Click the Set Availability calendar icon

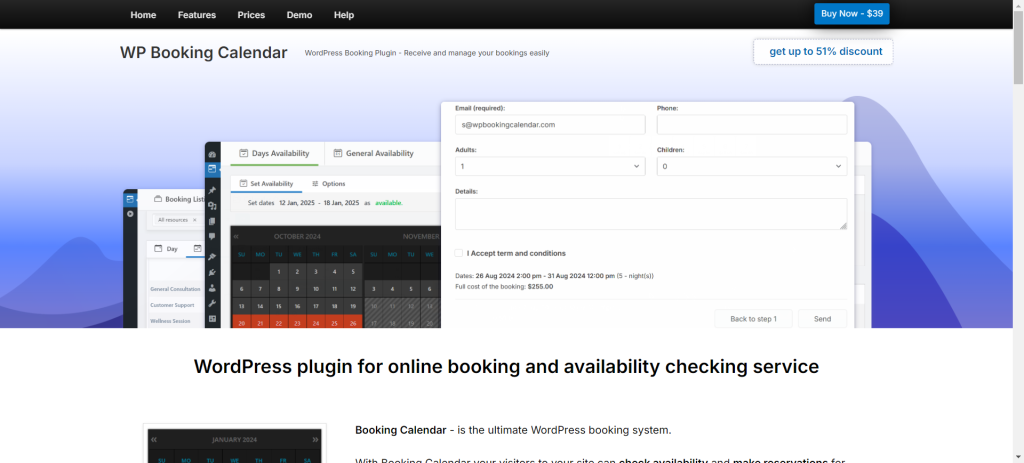pos(244,184)
